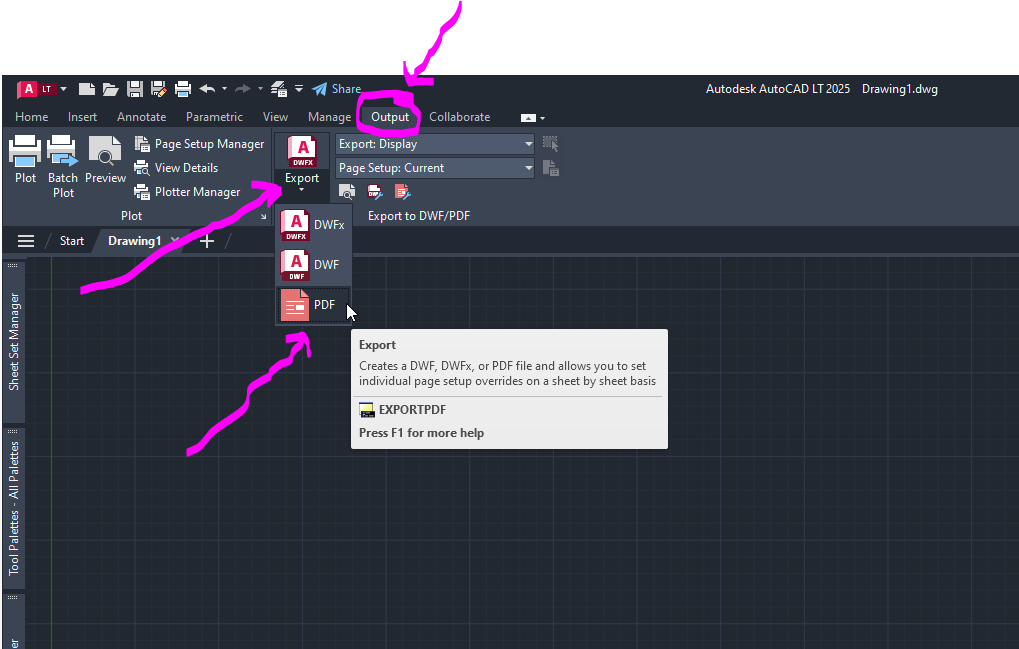Open the Export: Display dropdown

point(434,144)
